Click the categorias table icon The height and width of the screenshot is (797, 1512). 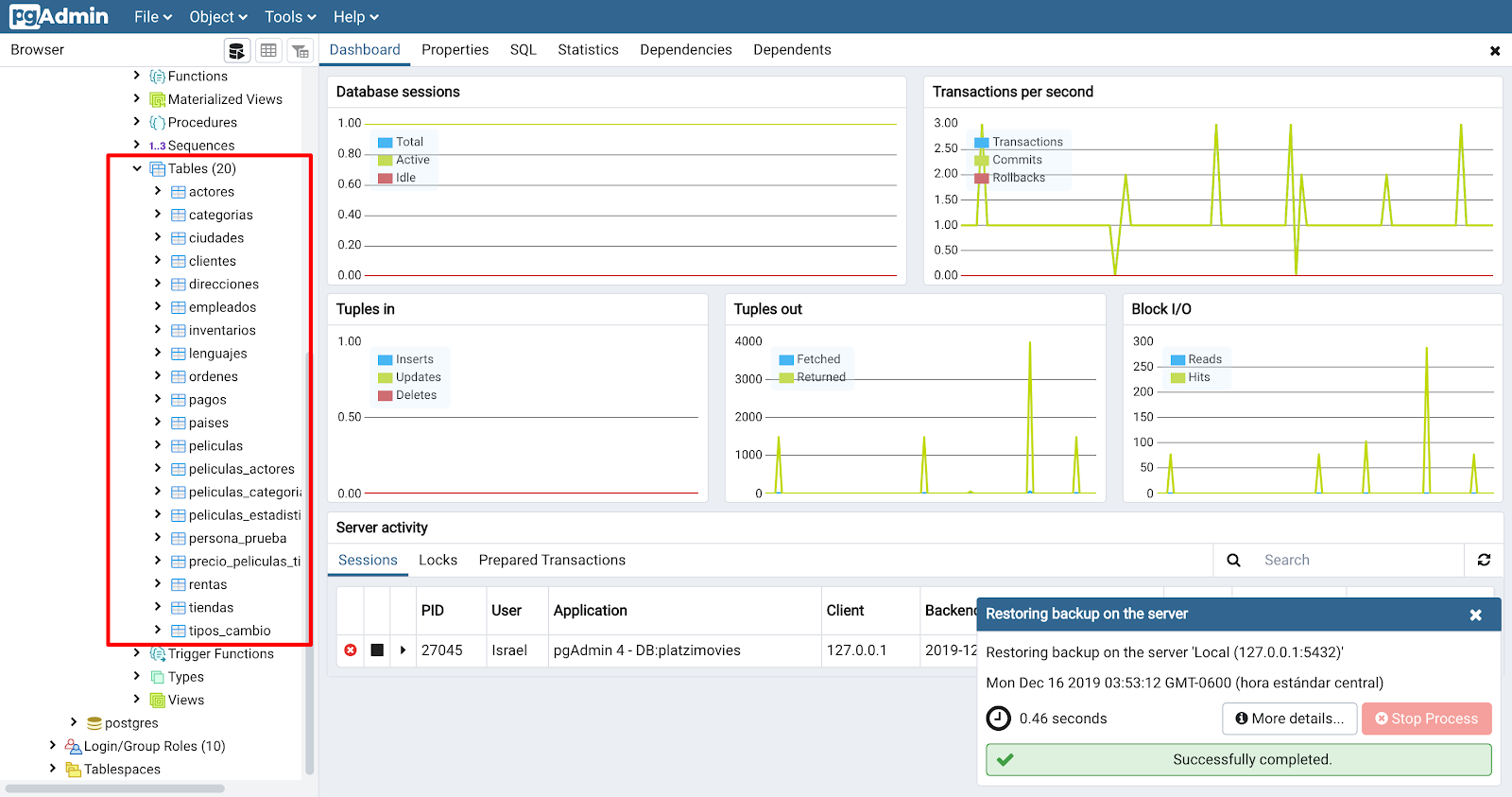pos(178,215)
